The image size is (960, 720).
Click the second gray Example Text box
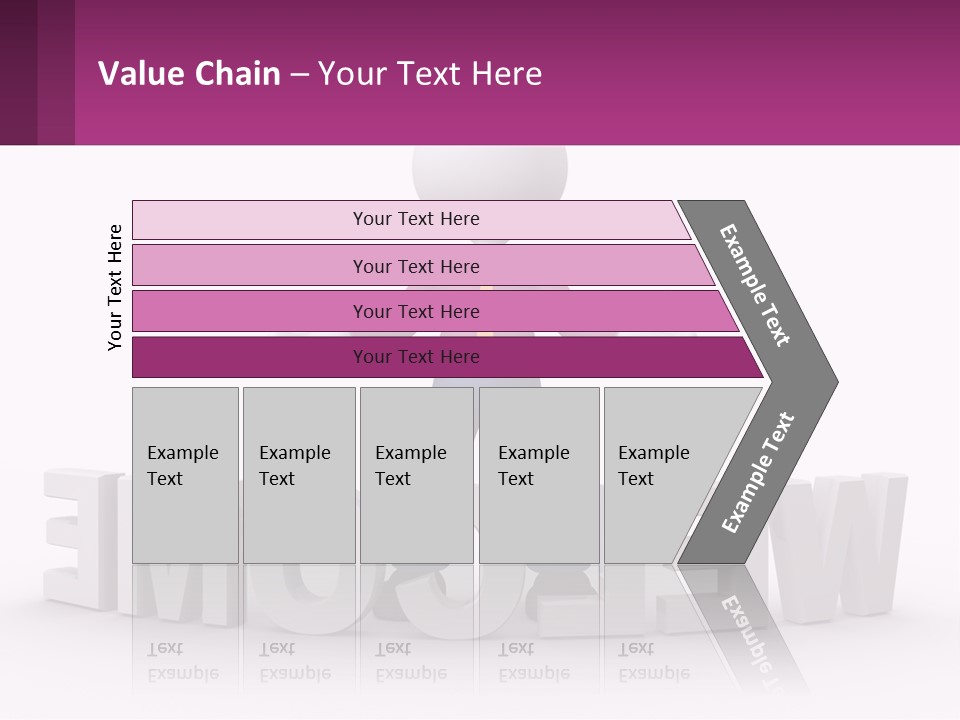[x=299, y=475]
